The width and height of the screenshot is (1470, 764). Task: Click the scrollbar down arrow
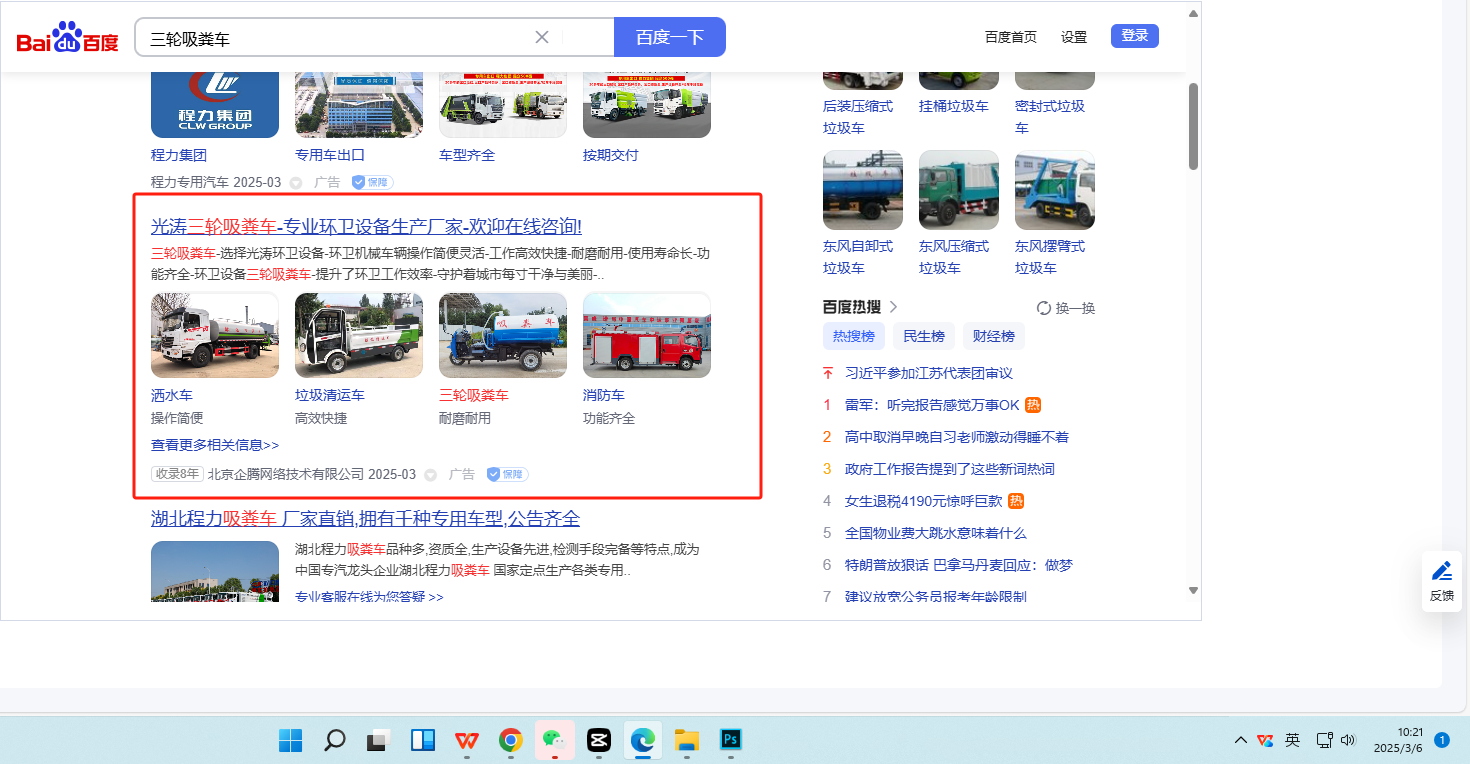click(1193, 590)
